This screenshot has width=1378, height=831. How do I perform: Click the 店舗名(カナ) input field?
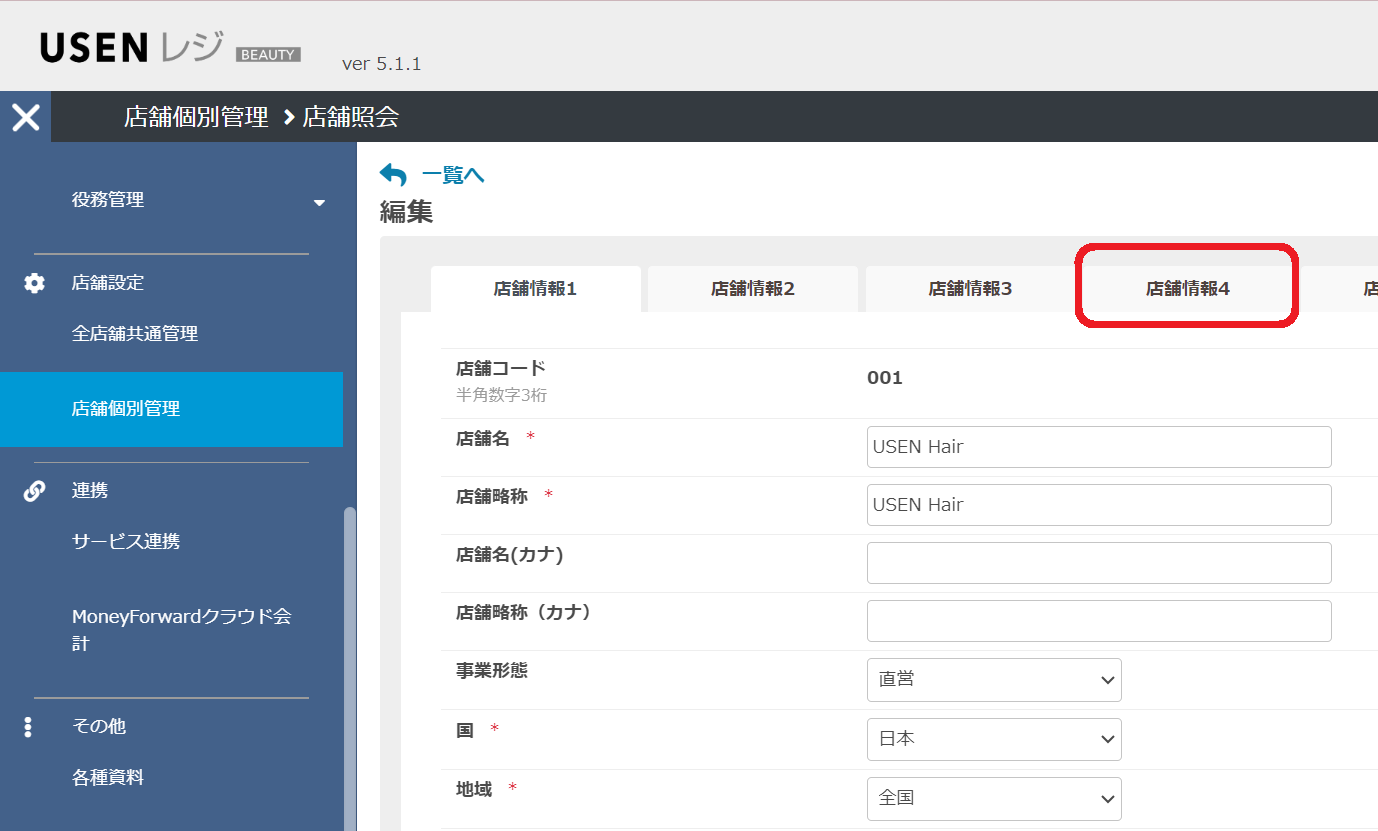click(x=1098, y=563)
